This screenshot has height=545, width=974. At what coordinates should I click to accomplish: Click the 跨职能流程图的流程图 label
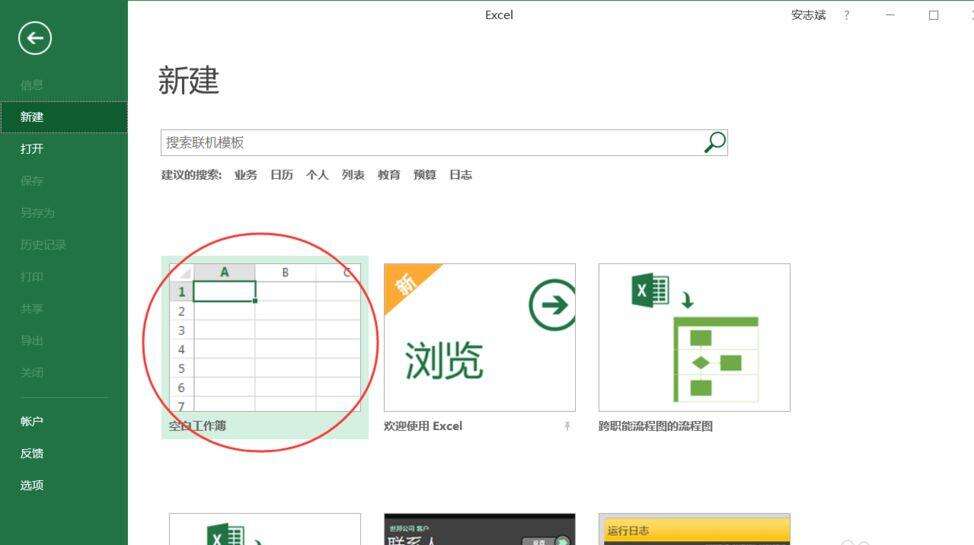[x=655, y=426]
